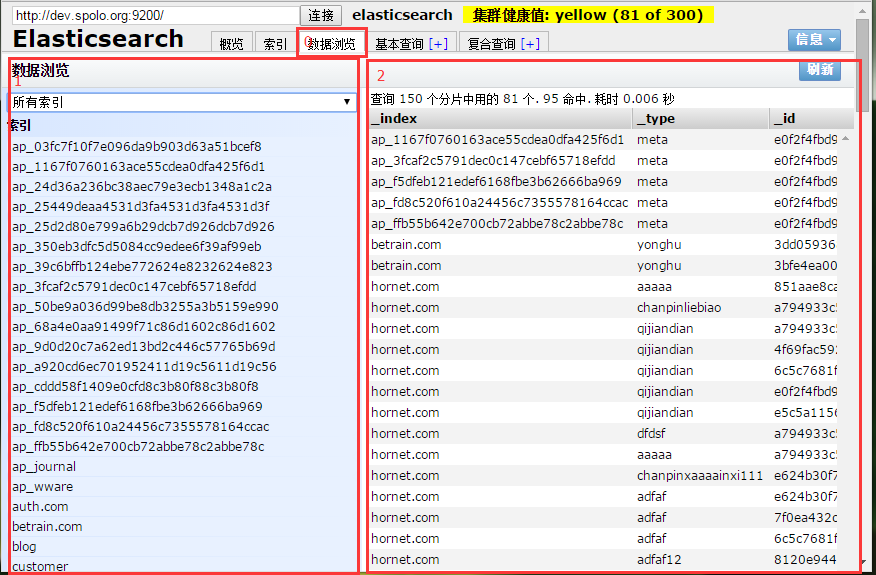Open qijiandian row with id e5c5a115

pyautogui.click(x=603, y=412)
